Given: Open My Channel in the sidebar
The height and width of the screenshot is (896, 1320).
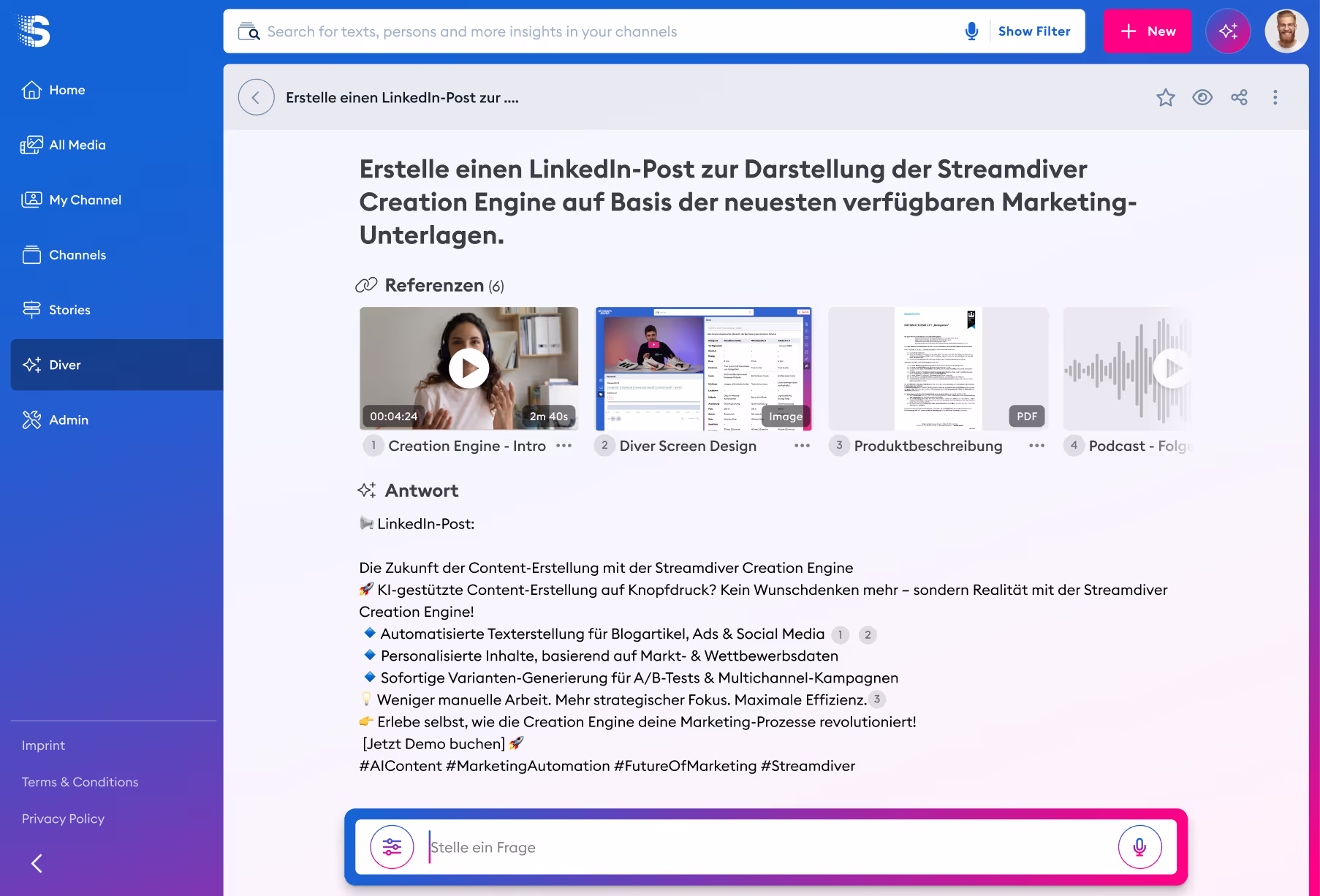Looking at the screenshot, I should click(x=117, y=200).
